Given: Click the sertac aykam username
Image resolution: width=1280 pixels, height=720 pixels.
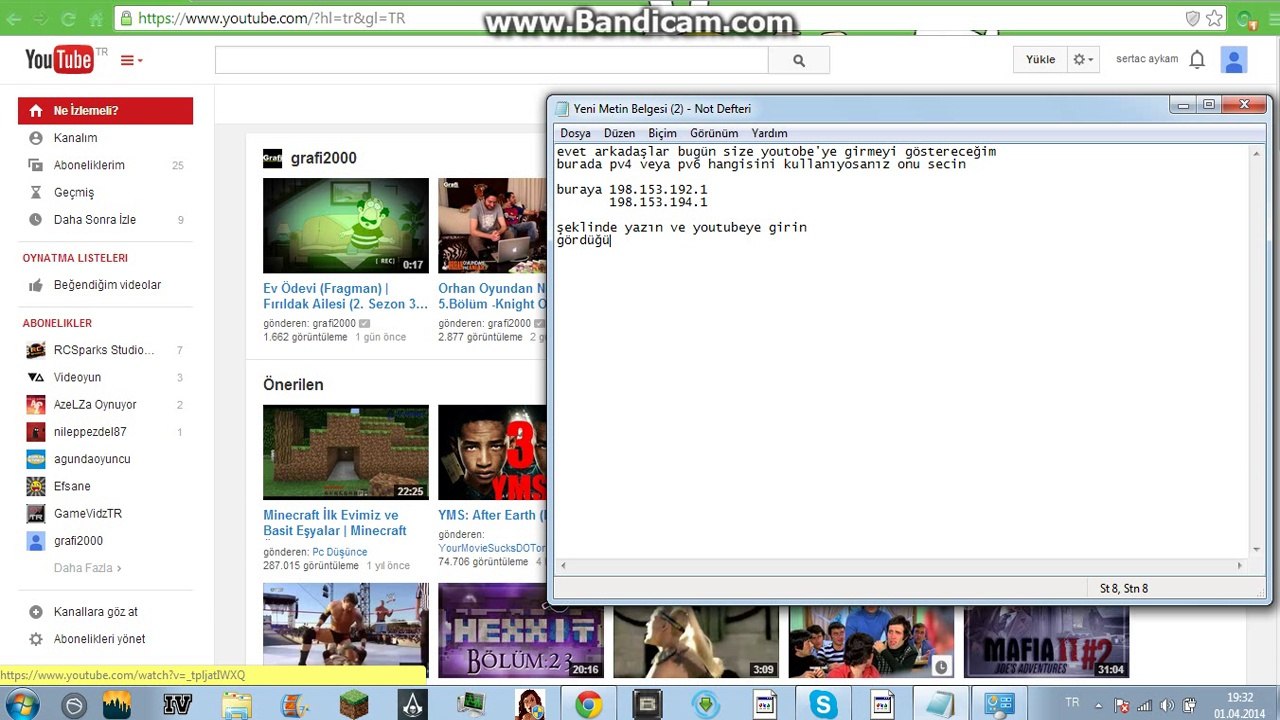Looking at the screenshot, I should click(x=1147, y=59).
